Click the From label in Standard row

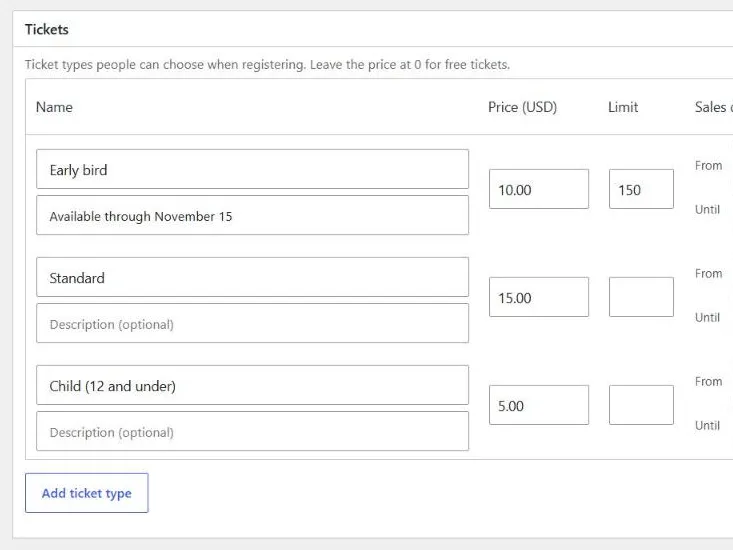click(708, 273)
